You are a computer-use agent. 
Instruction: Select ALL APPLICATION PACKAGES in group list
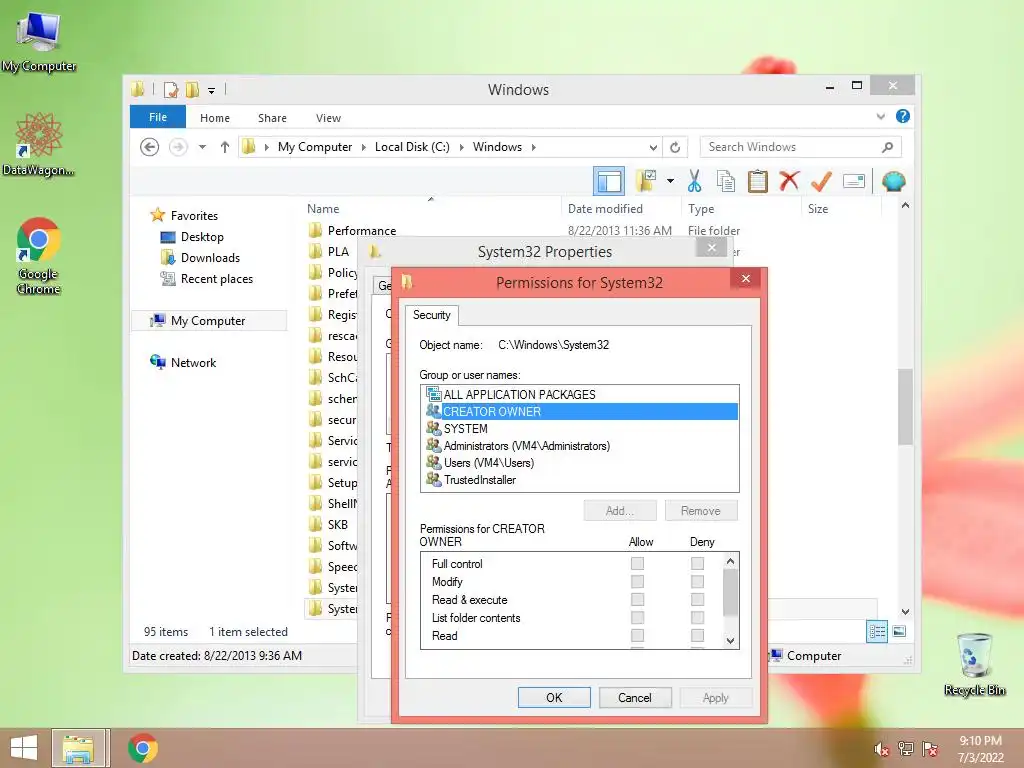(579, 394)
